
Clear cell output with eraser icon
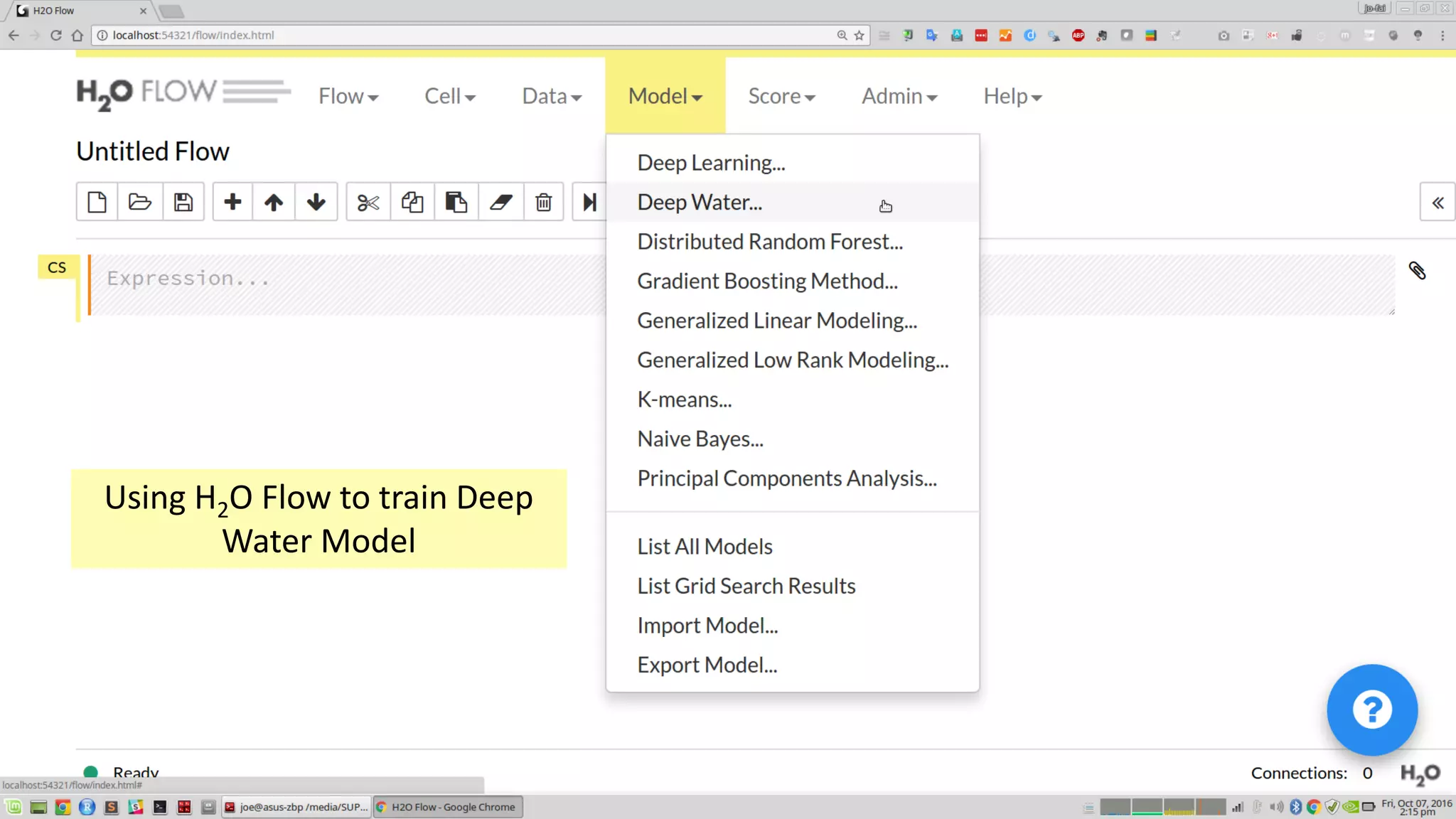coord(501,203)
